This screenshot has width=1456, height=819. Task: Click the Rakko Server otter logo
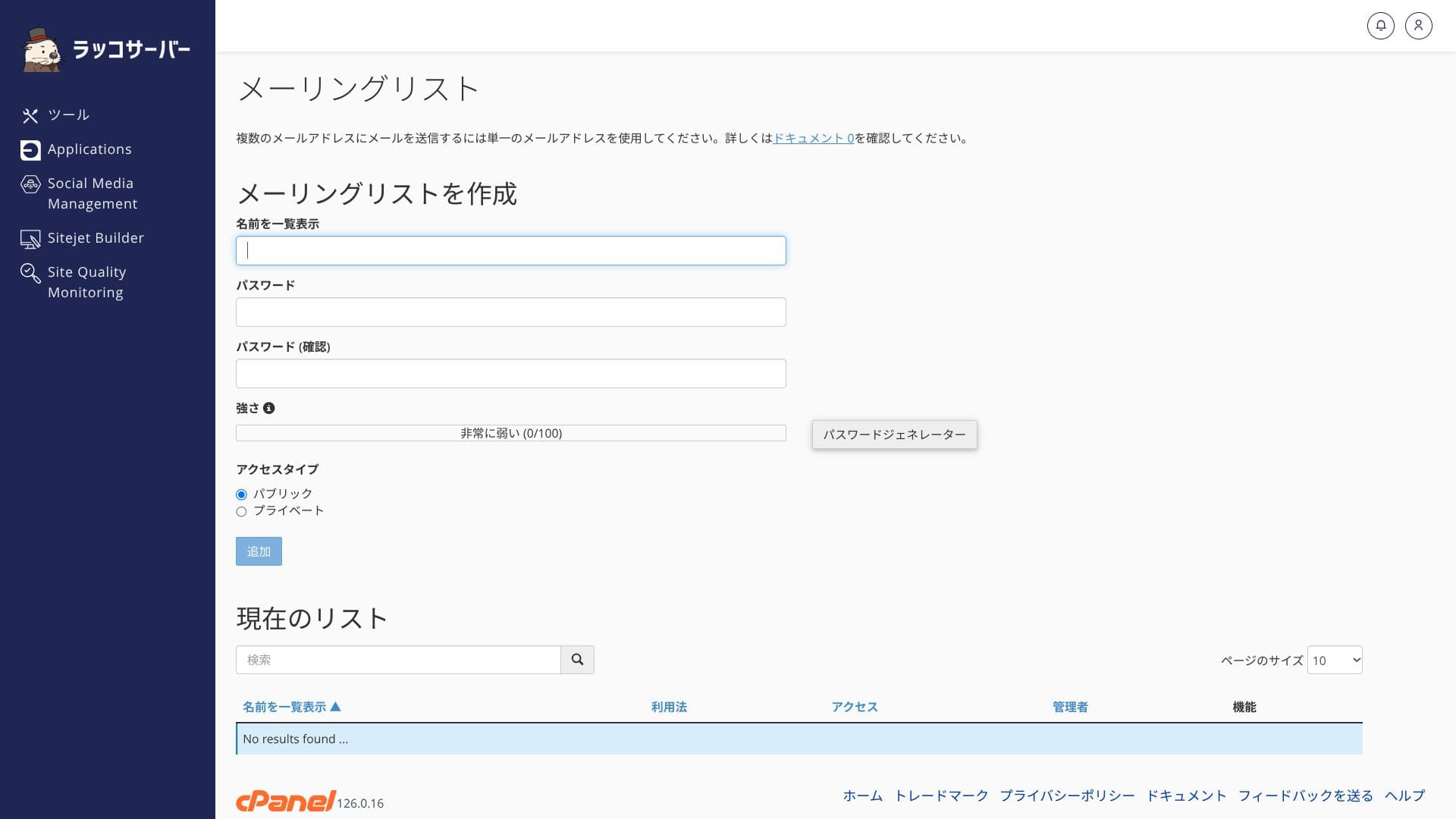coord(42,51)
